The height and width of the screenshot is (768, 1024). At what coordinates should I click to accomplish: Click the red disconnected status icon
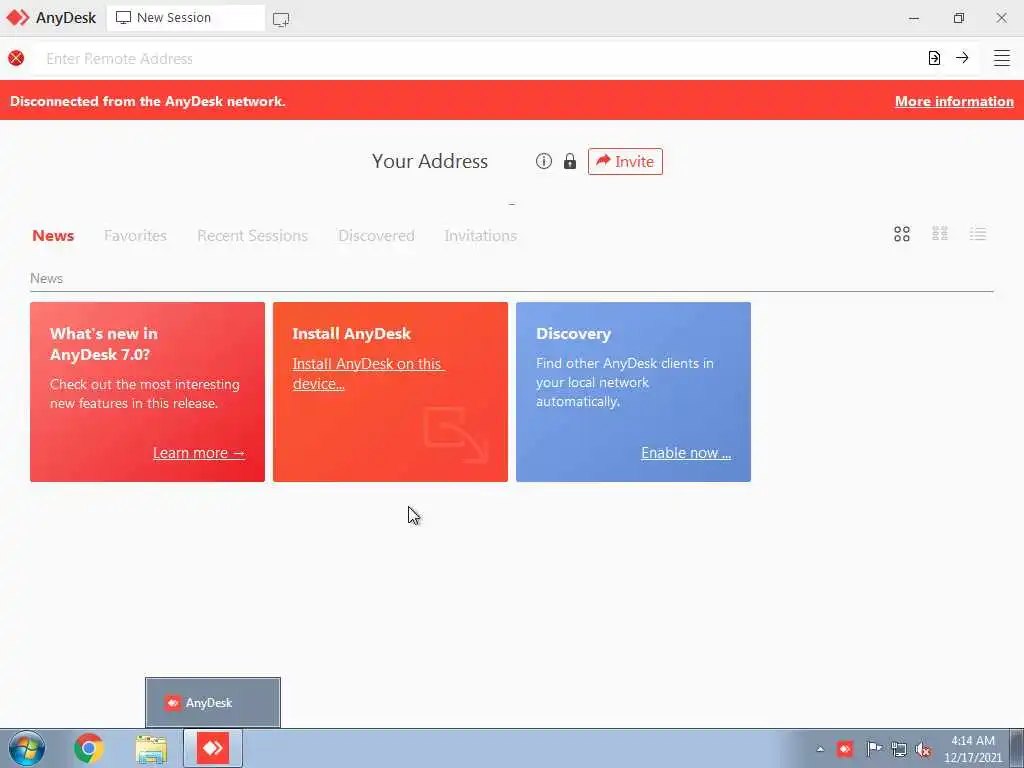16,58
